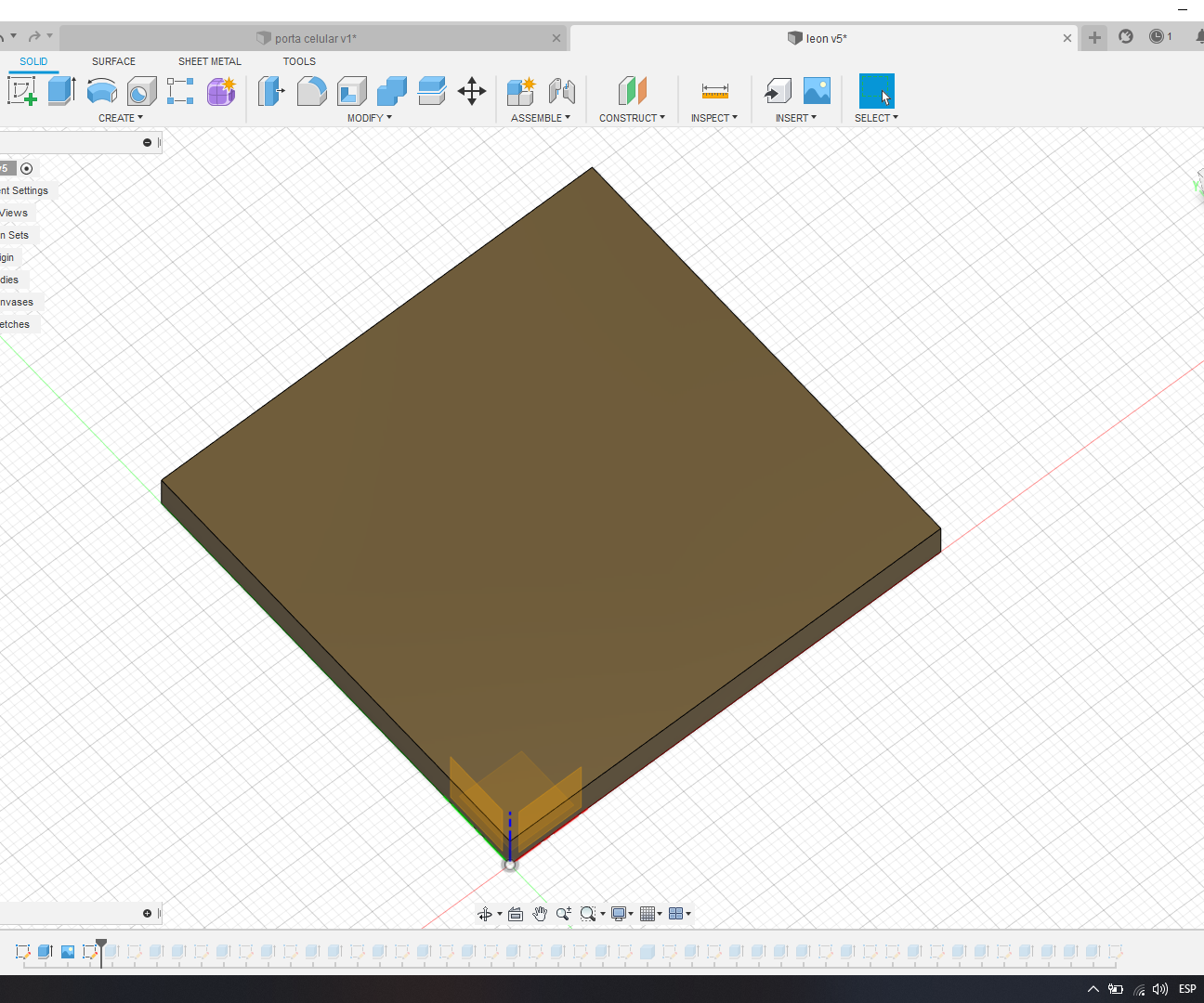The width and height of the screenshot is (1204, 1003).
Task: Open the MODIFY dropdown menu
Action: 369,118
